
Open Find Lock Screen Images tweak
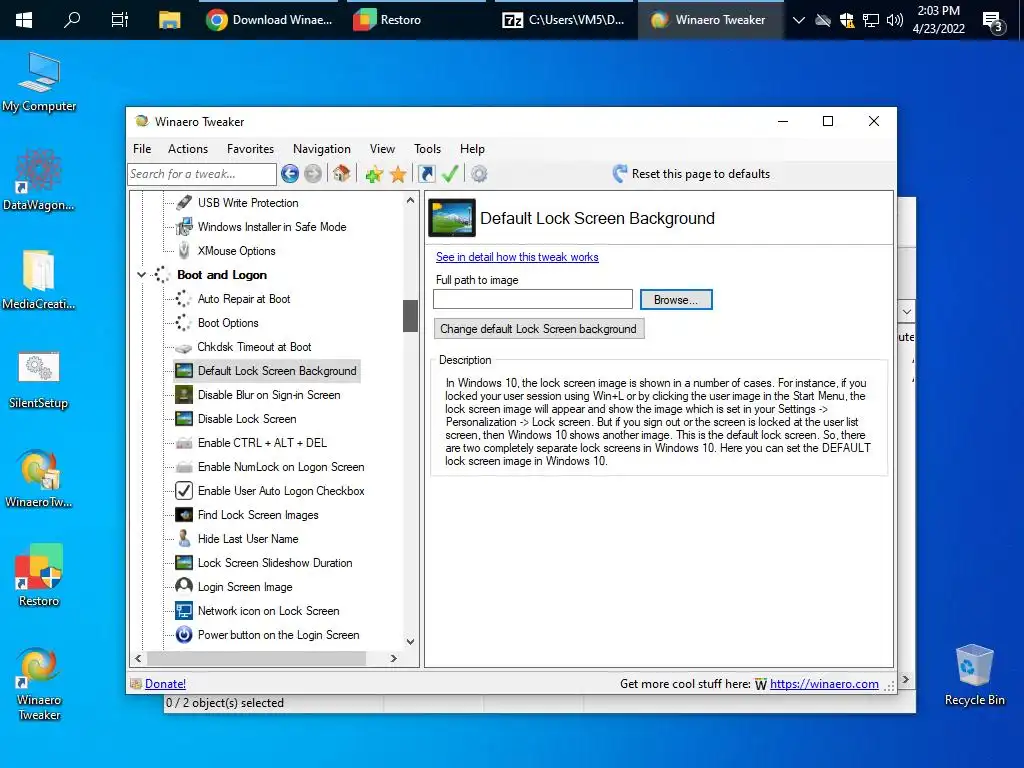[258, 515]
